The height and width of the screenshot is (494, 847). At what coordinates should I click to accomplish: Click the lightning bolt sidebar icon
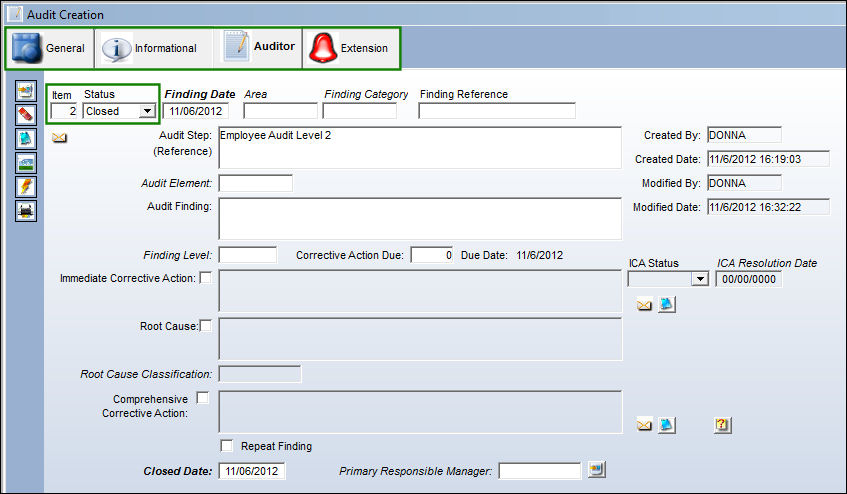click(25, 186)
